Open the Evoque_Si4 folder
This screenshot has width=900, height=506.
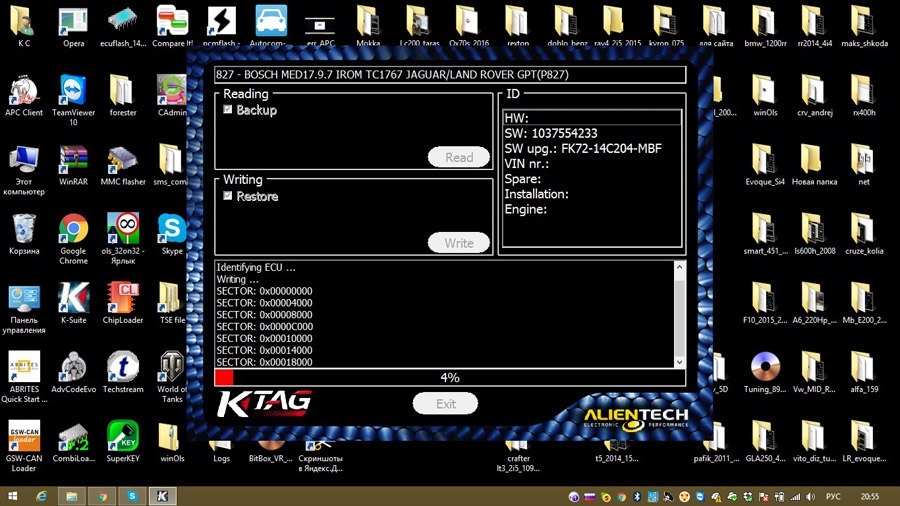(765, 165)
